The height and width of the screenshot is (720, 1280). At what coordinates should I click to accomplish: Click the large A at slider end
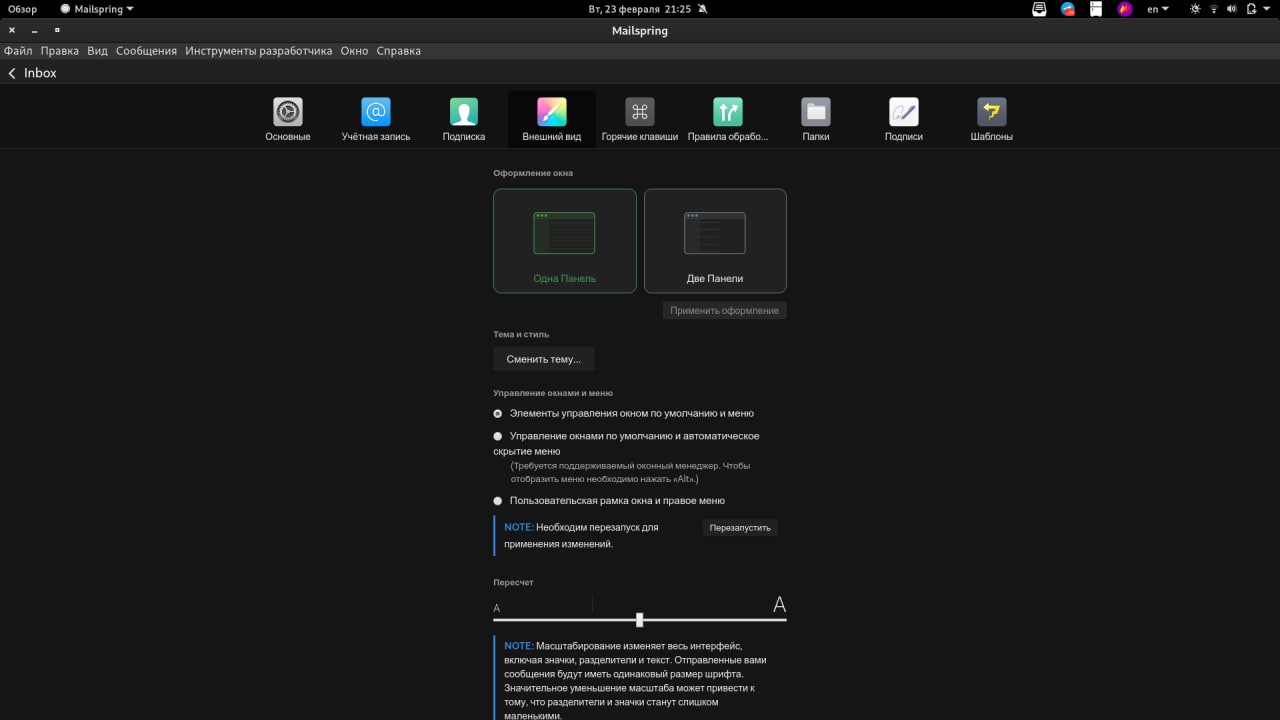pos(780,604)
